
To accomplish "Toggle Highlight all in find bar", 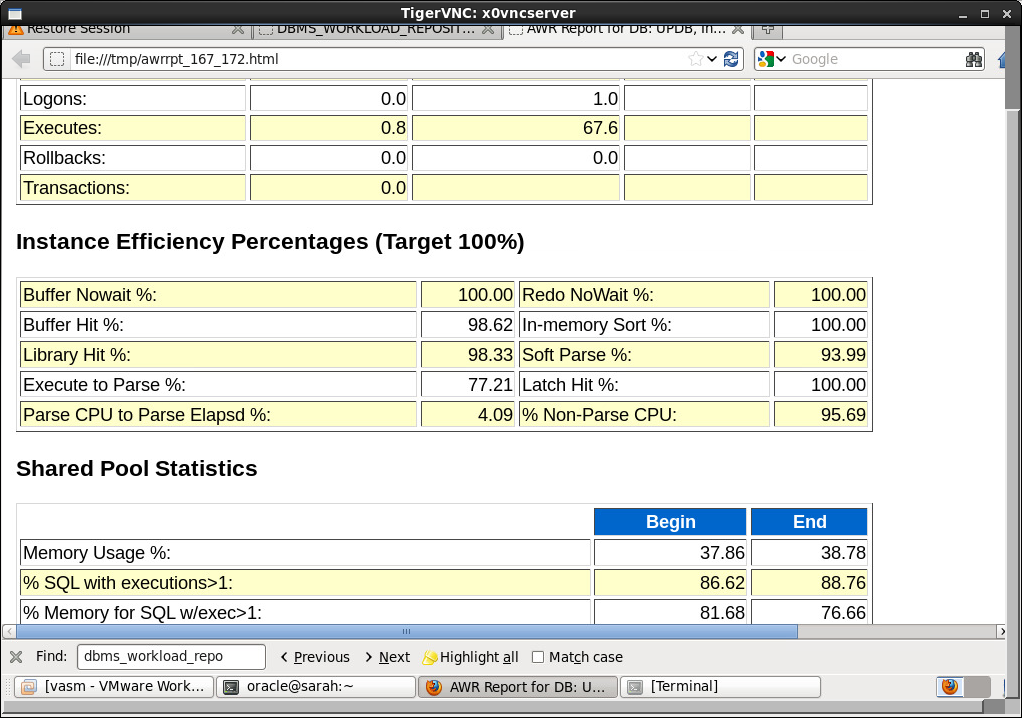I will [471, 657].
